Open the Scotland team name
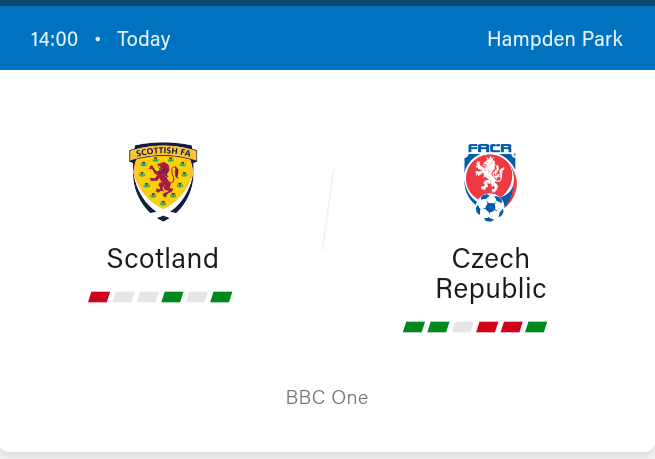The height and width of the screenshot is (459, 655). [x=163, y=259]
